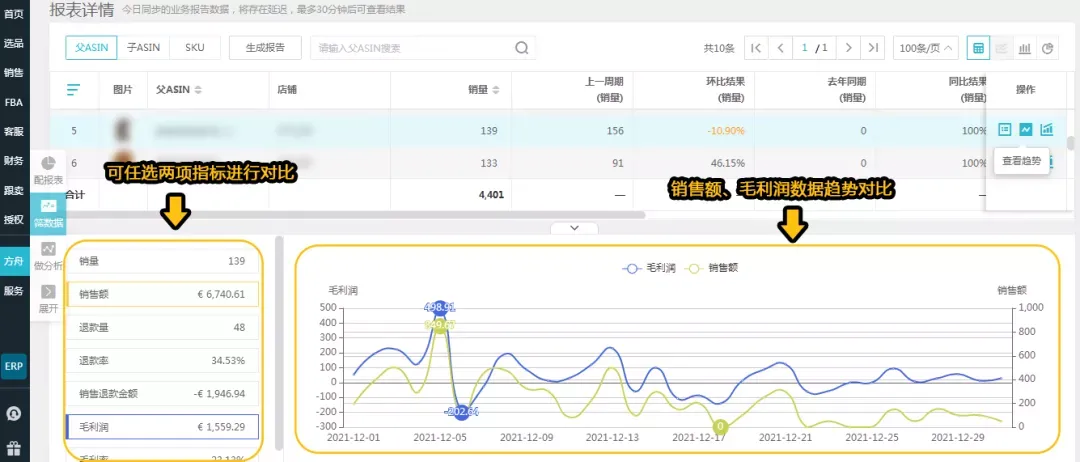Open the column settings icon in table header

click(73, 90)
